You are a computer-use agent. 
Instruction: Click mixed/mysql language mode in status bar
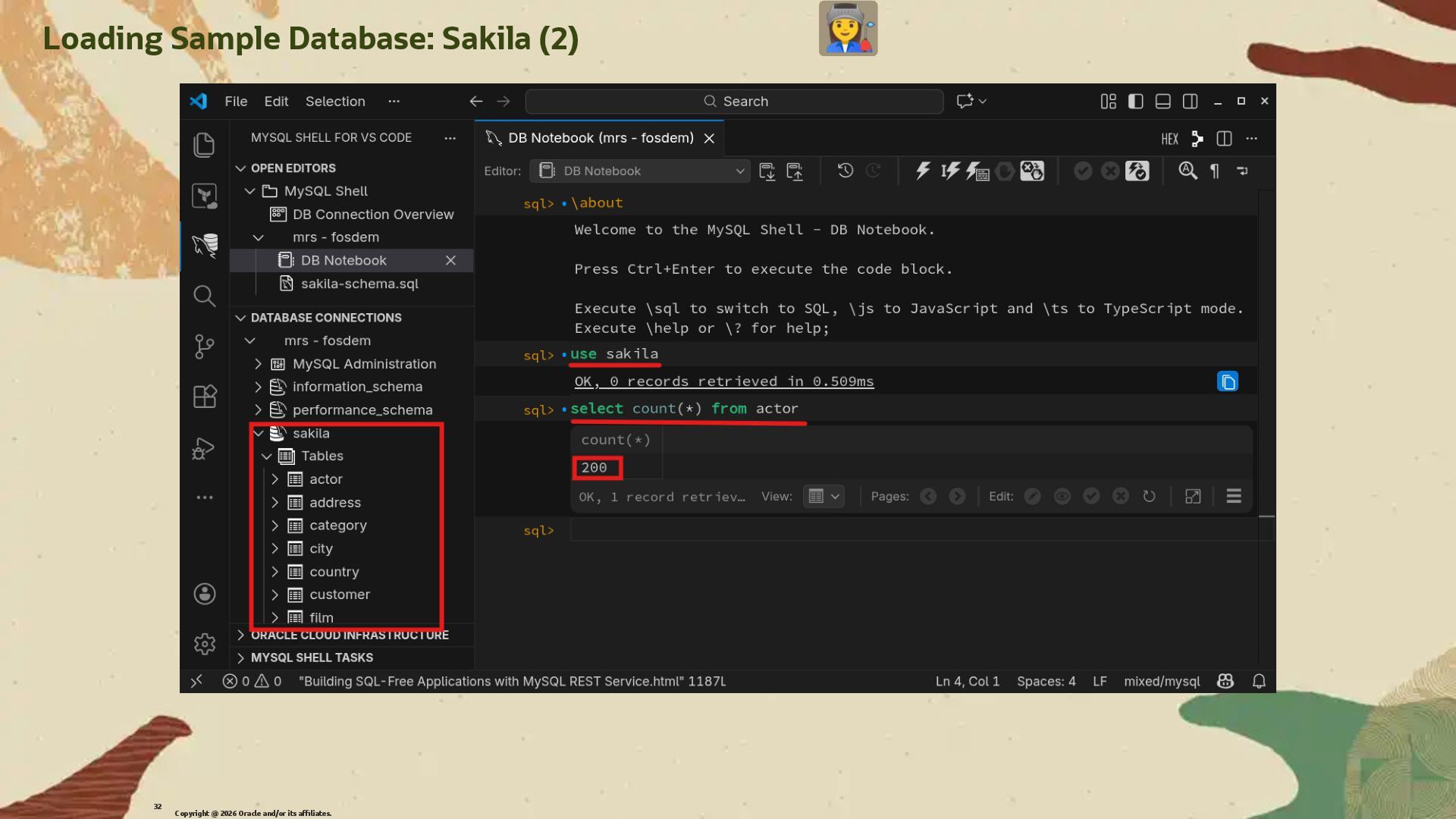pyautogui.click(x=1161, y=681)
